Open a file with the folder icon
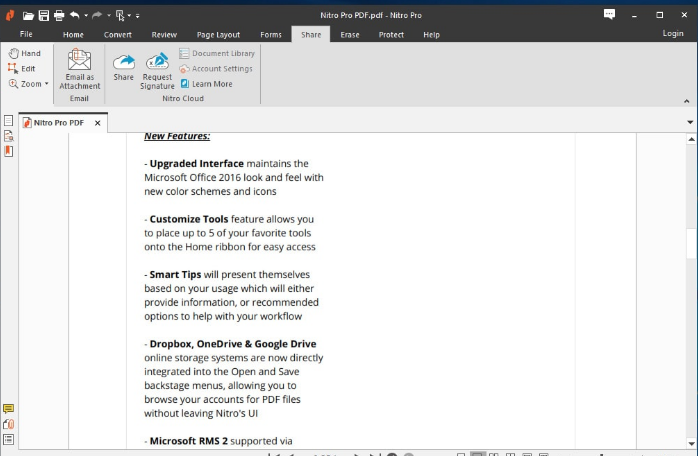The width and height of the screenshot is (698, 456). [x=28, y=16]
